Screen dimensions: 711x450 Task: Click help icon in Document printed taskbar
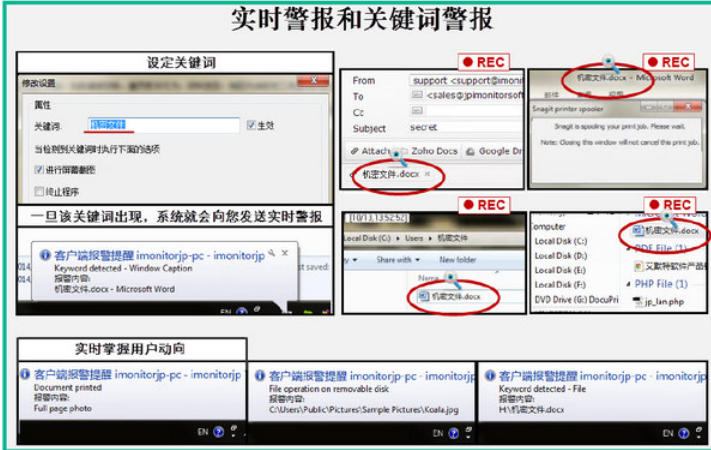click(219, 433)
